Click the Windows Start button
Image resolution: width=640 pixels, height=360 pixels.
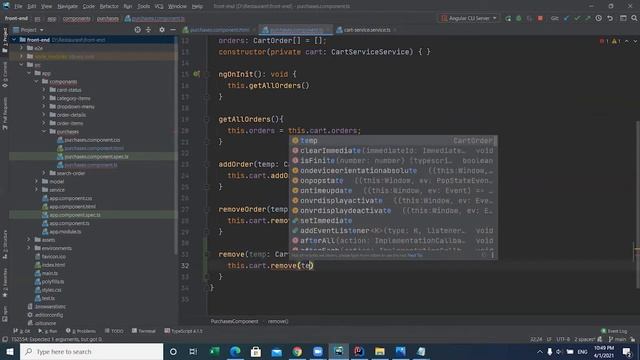(x=10, y=351)
